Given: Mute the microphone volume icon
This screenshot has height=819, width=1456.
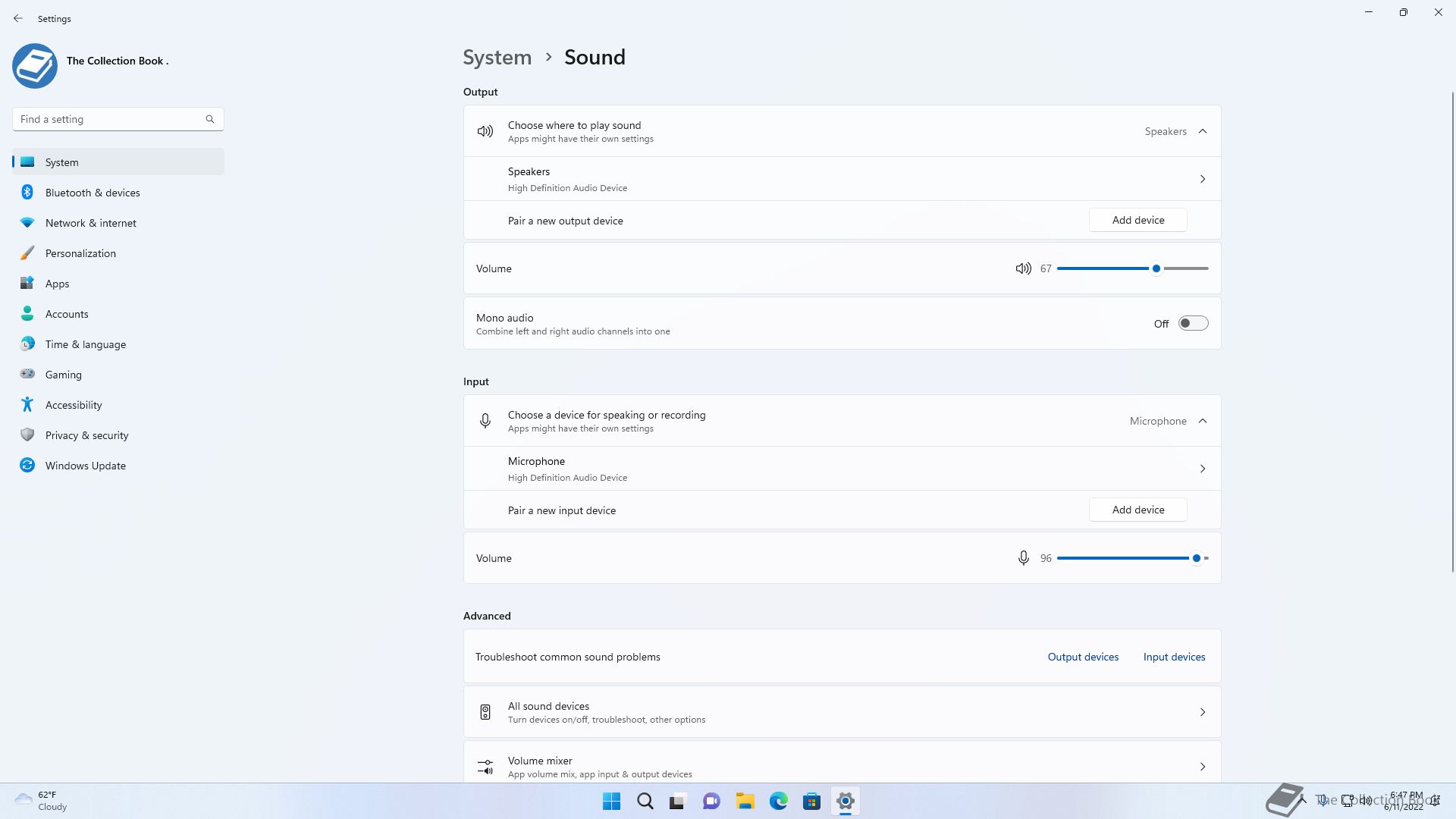Looking at the screenshot, I should [1023, 558].
